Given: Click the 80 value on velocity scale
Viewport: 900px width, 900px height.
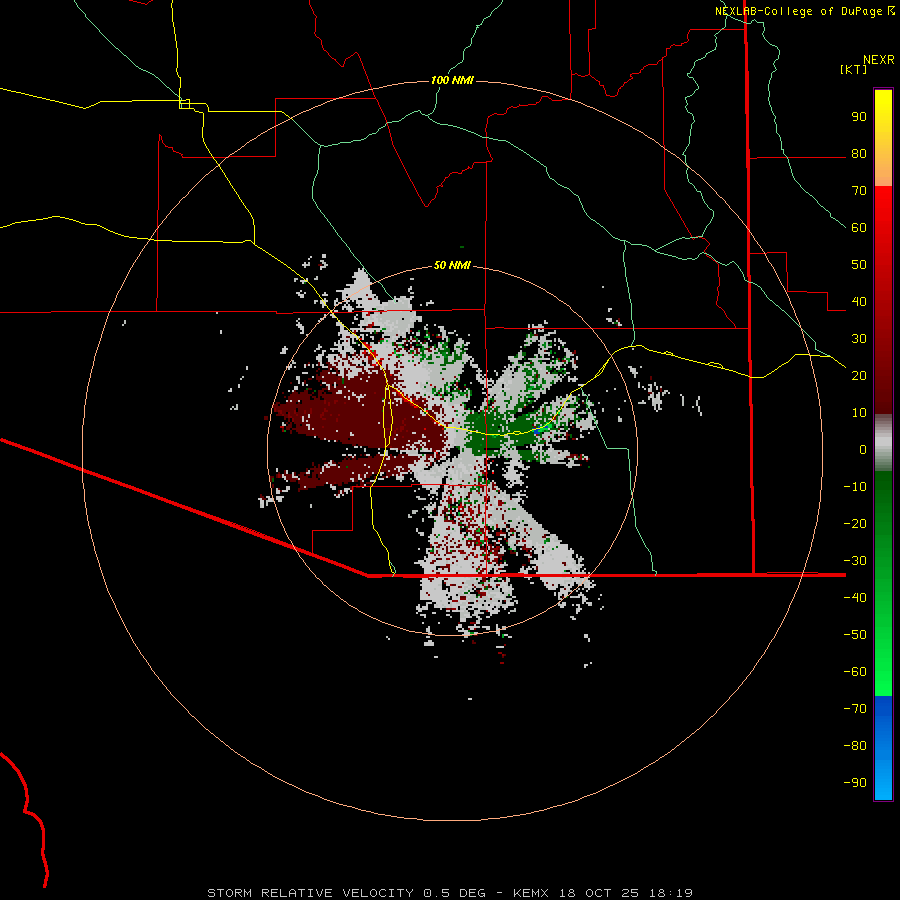Looking at the screenshot, I should 859,154.
